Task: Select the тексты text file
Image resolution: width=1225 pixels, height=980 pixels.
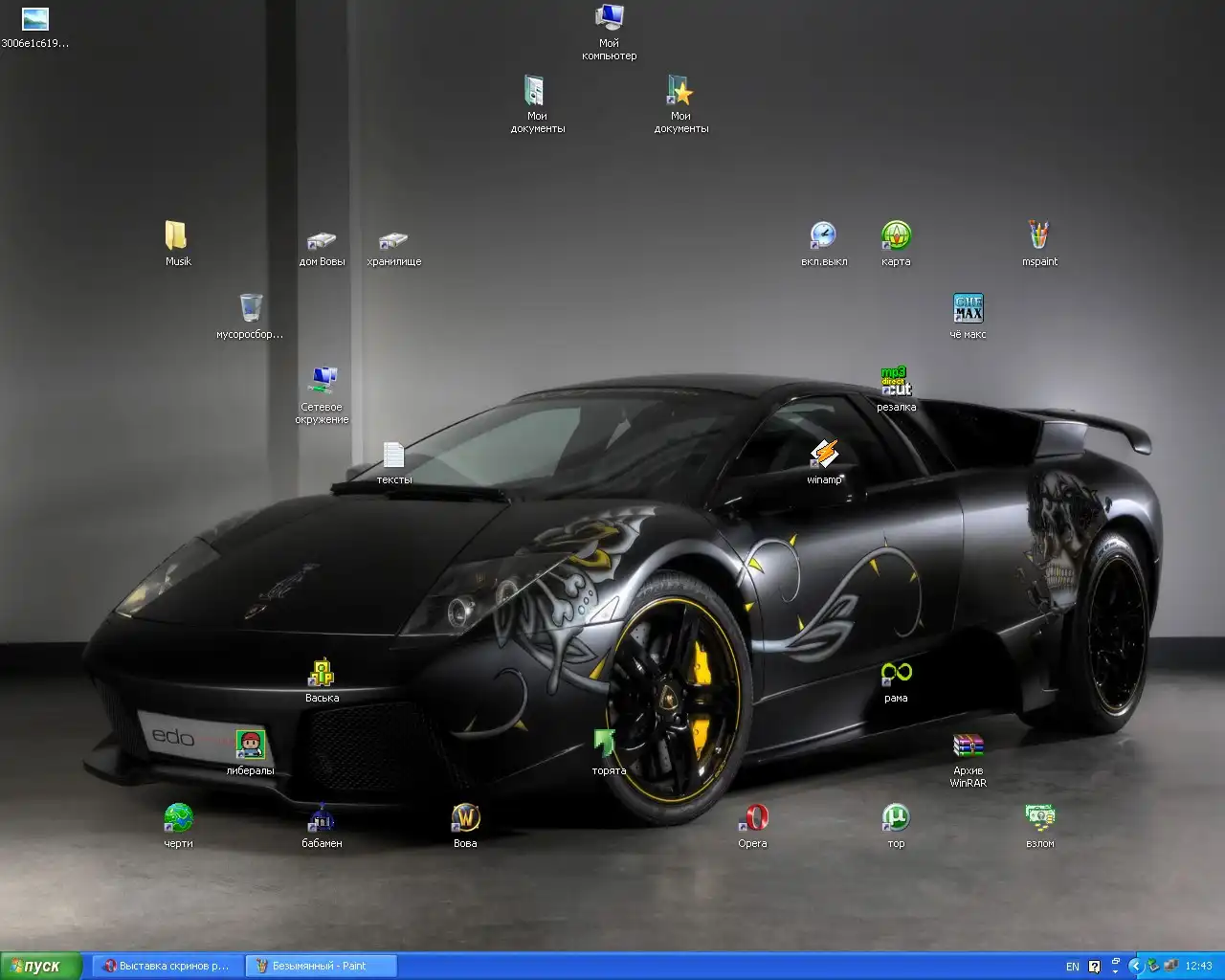Action: tap(393, 455)
